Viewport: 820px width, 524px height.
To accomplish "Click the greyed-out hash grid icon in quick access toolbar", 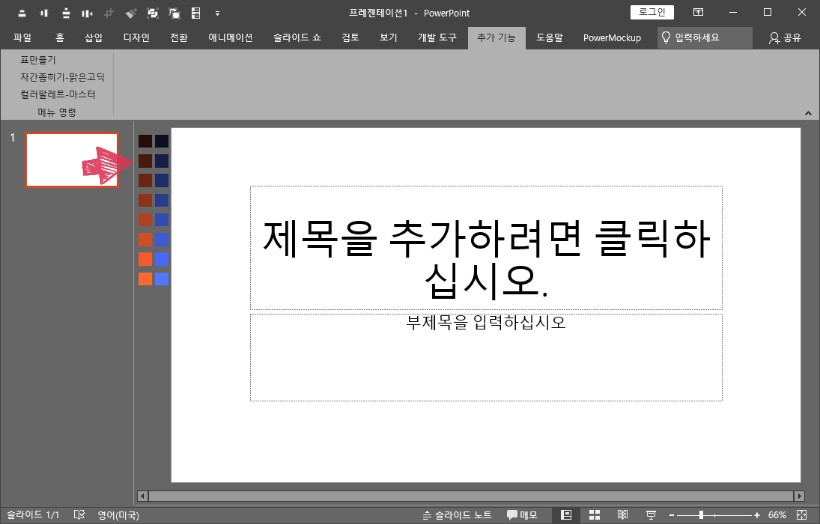I will point(109,13).
